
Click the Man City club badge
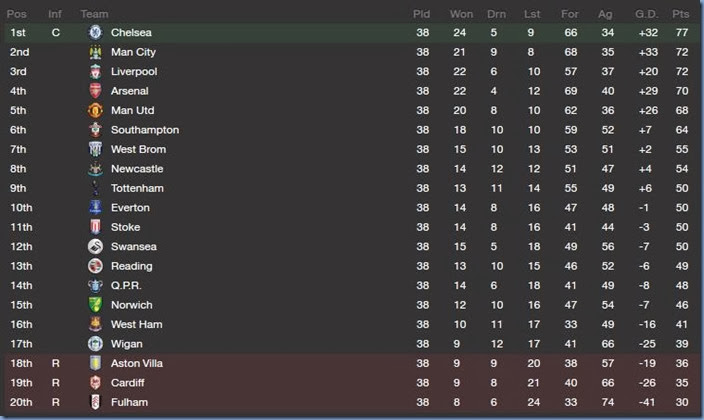click(95, 52)
